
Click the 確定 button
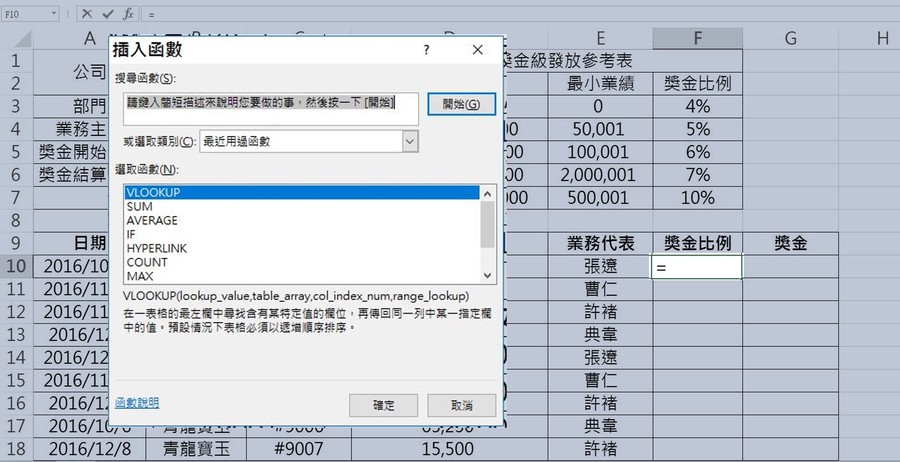(x=383, y=405)
